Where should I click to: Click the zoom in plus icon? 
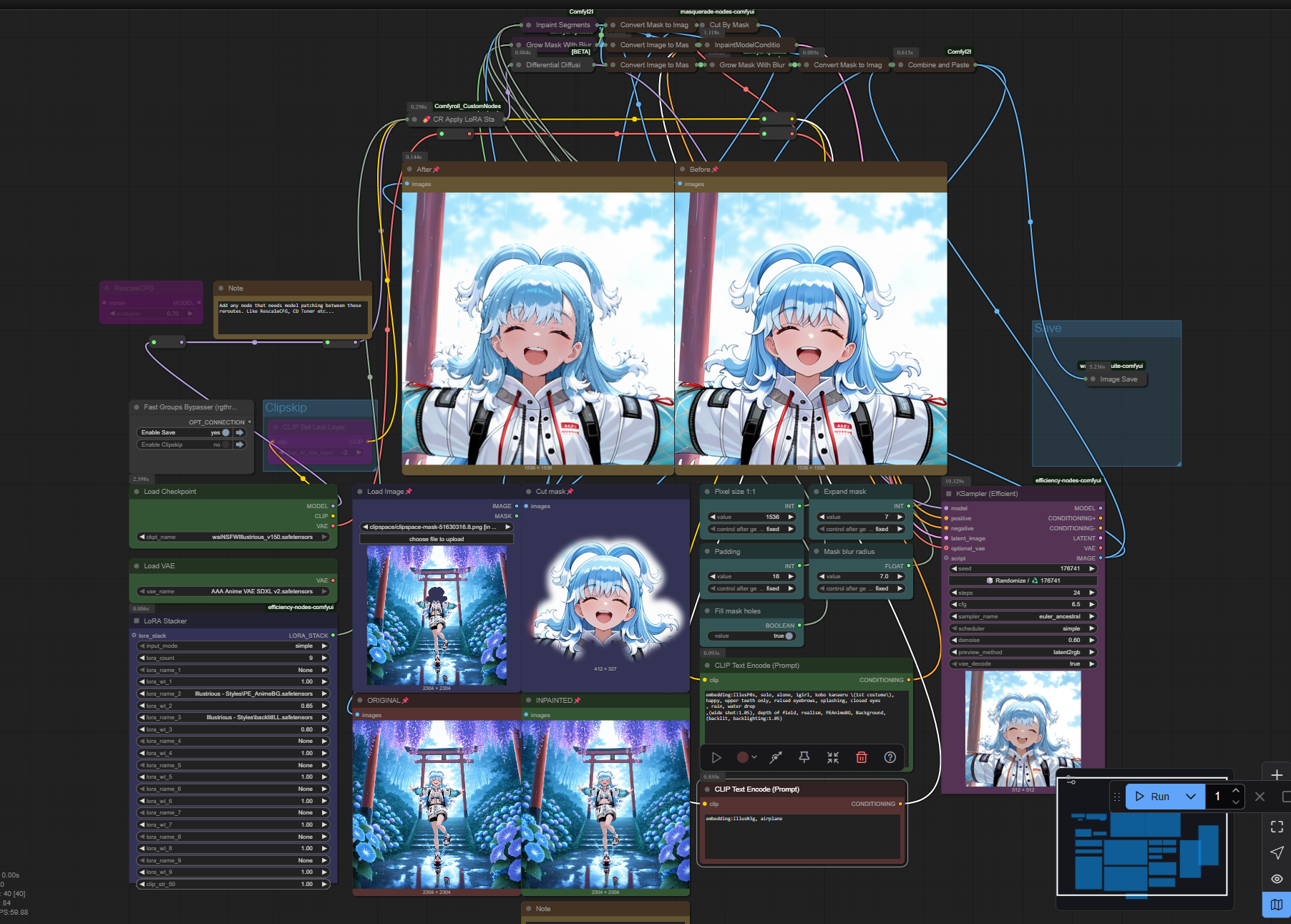1277,775
